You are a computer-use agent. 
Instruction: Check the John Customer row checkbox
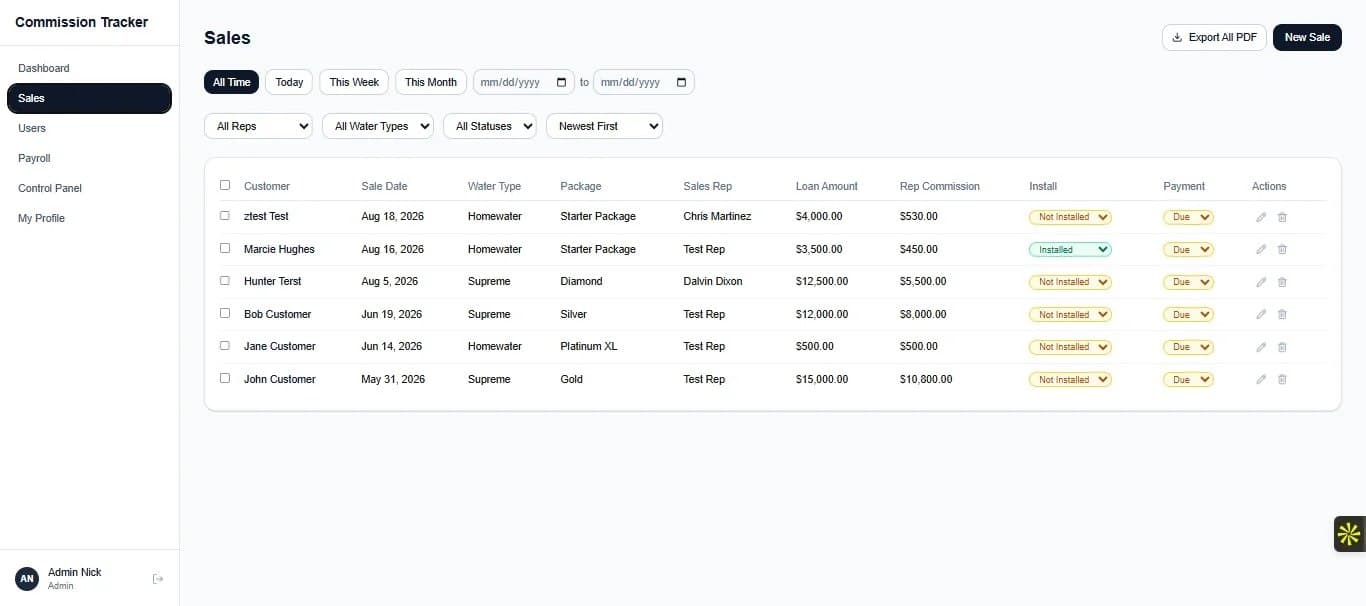coord(225,378)
